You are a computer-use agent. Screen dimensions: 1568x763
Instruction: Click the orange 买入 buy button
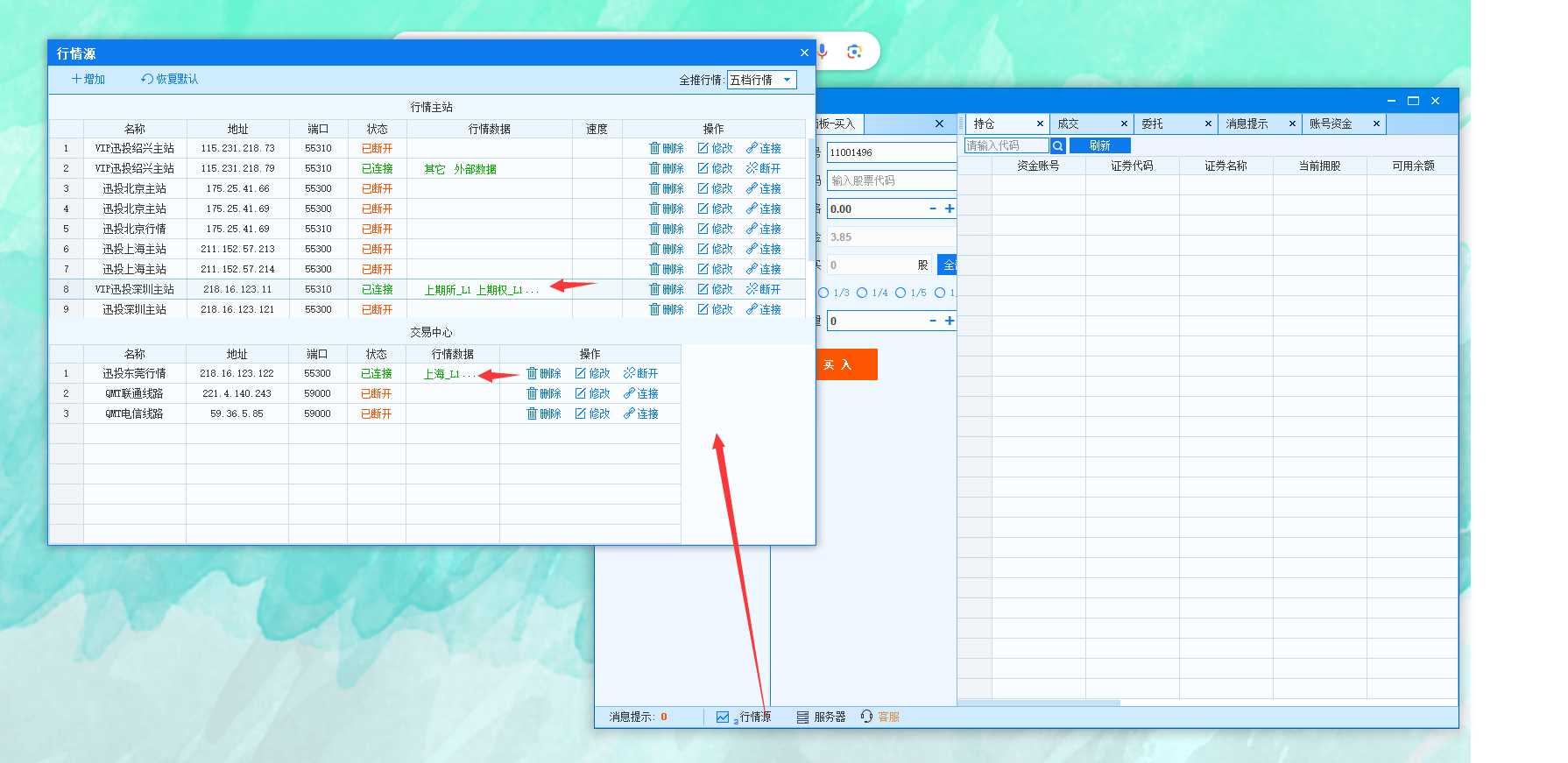click(x=846, y=364)
